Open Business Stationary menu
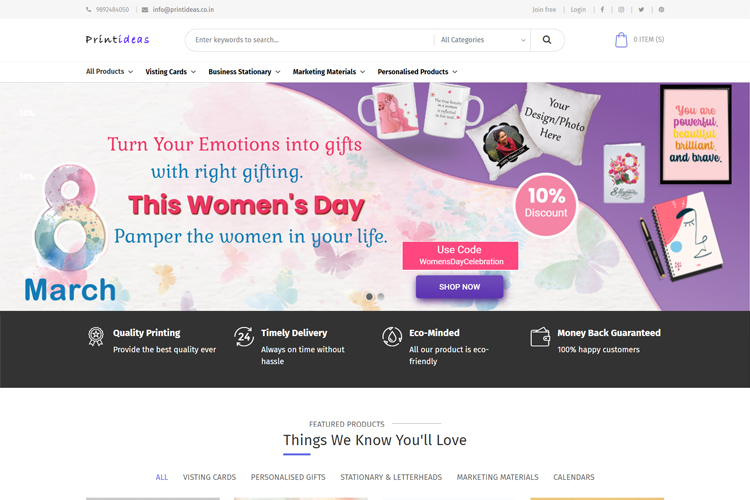750x500 pixels. pyautogui.click(x=244, y=72)
